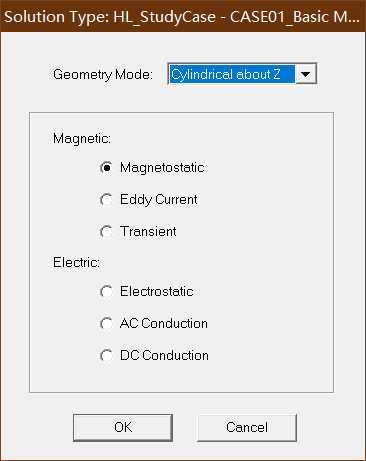
Task: Confirm the dialog with OK
Action: click(123, 427)
